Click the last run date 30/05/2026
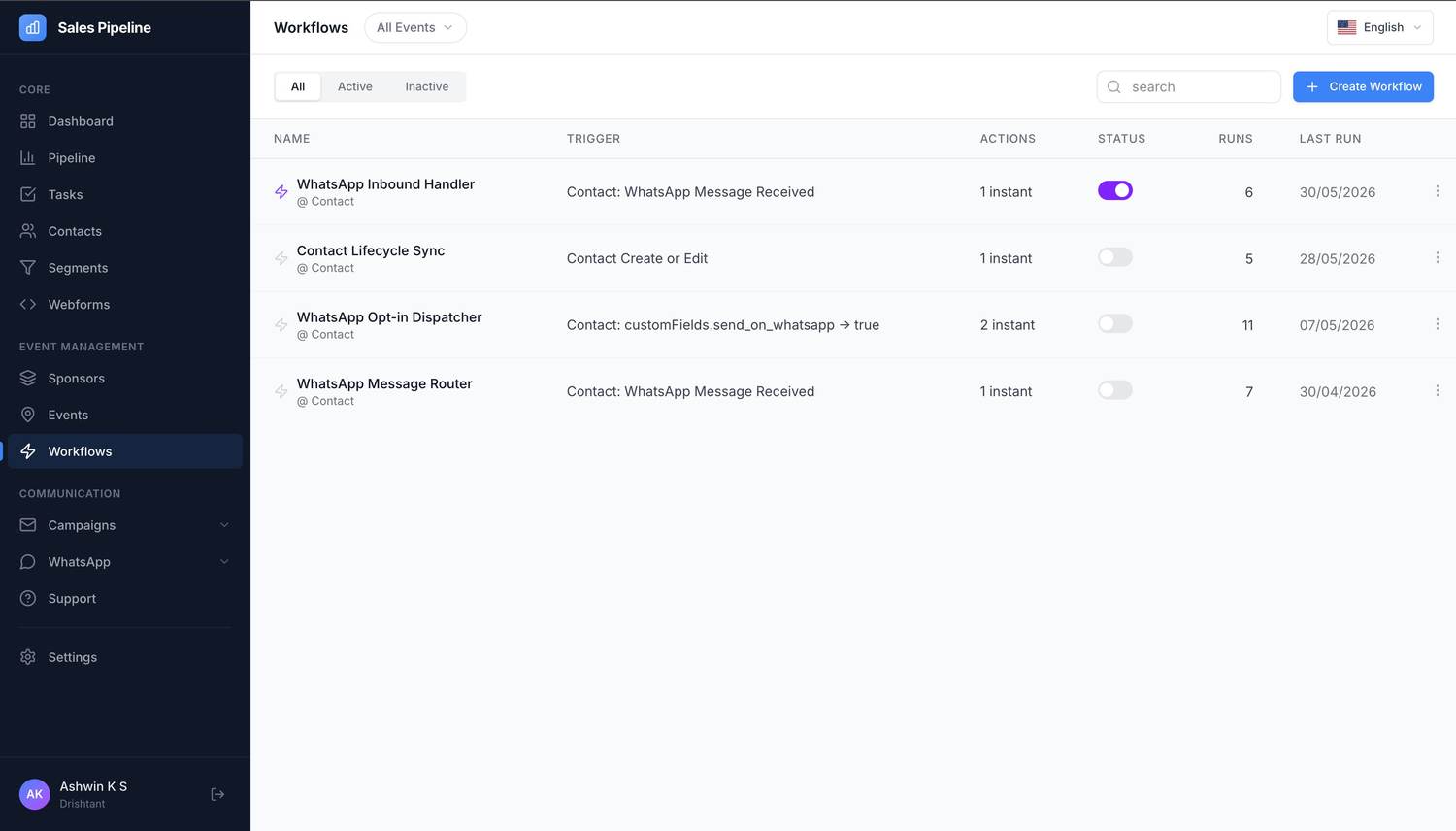This screenshot has width=1456, height=831. click(1338, 192)
